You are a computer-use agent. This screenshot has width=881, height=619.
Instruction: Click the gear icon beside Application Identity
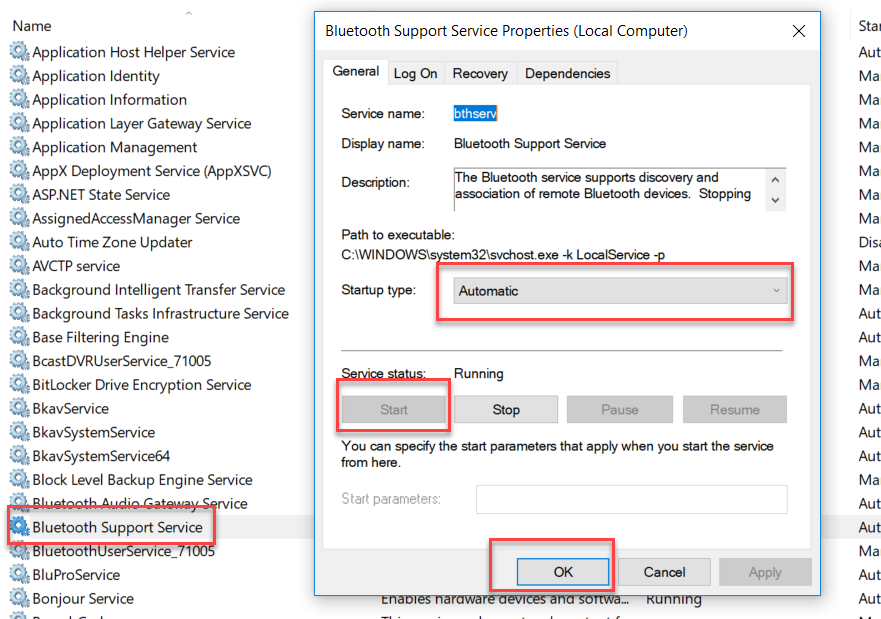pyautogui.click(x=19, y=76)
